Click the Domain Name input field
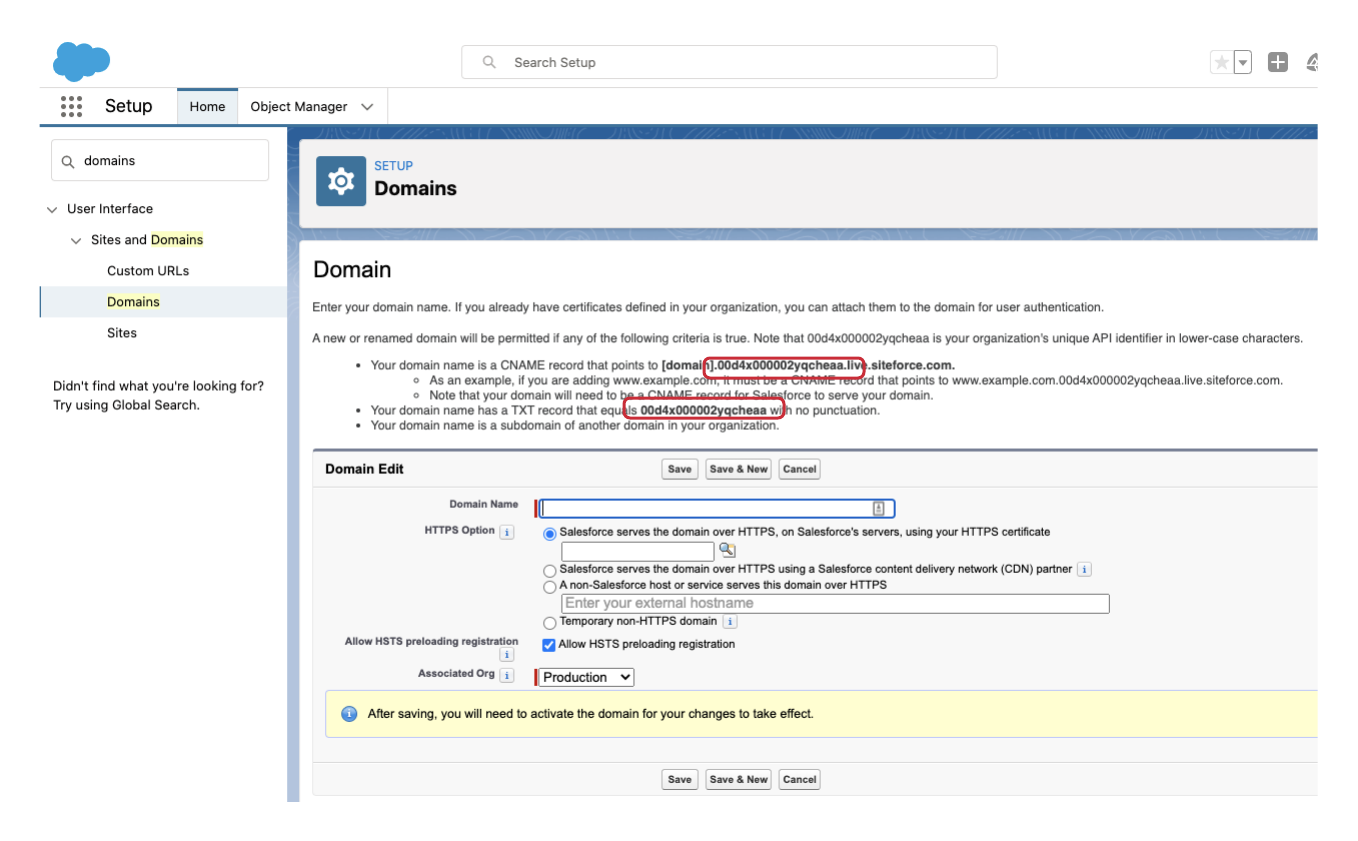This screenshot has height=841, width=1358. tap(706, 508)
